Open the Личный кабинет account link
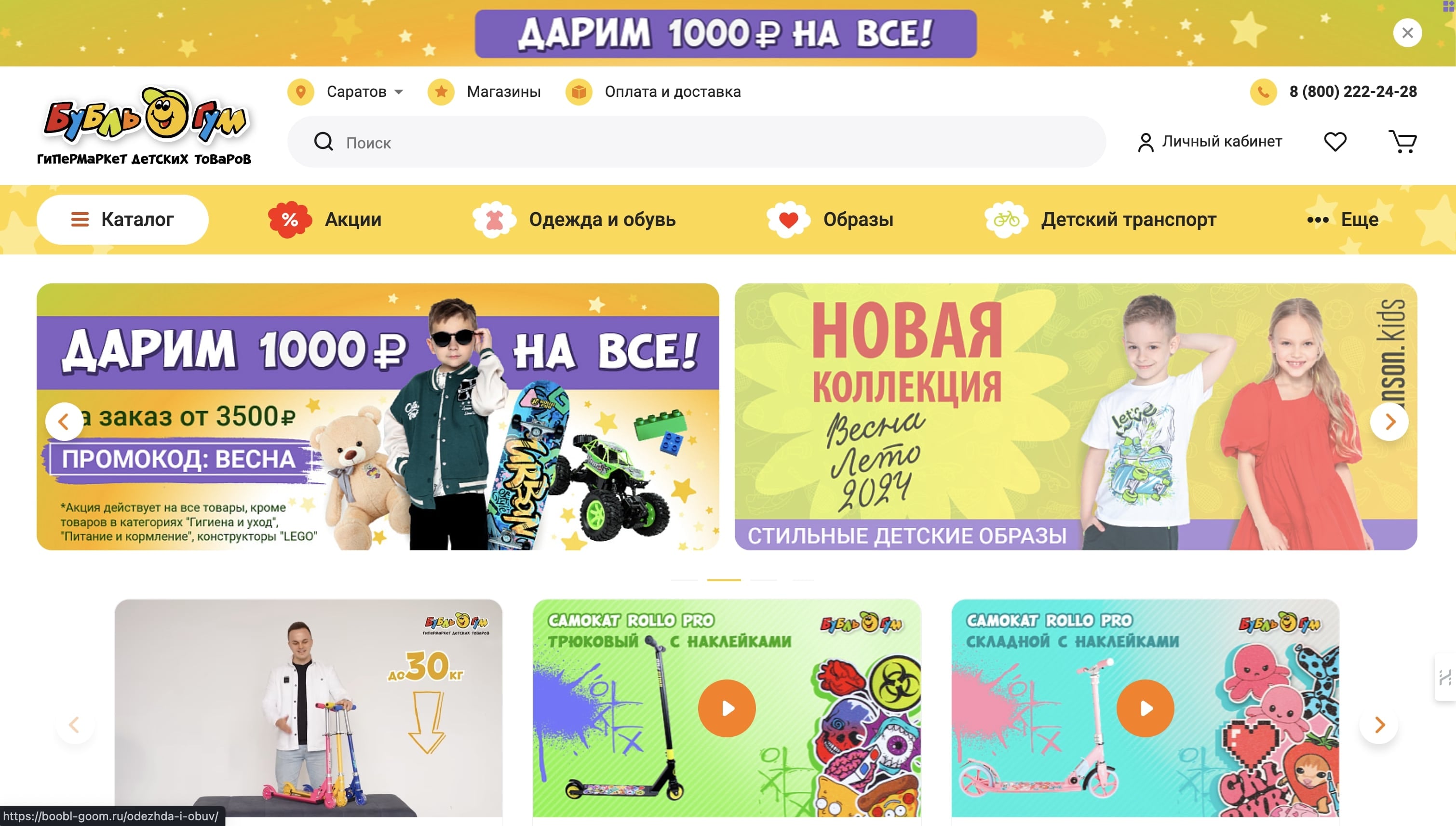This screenshot has height=826, width=1456. (1209, 142)
